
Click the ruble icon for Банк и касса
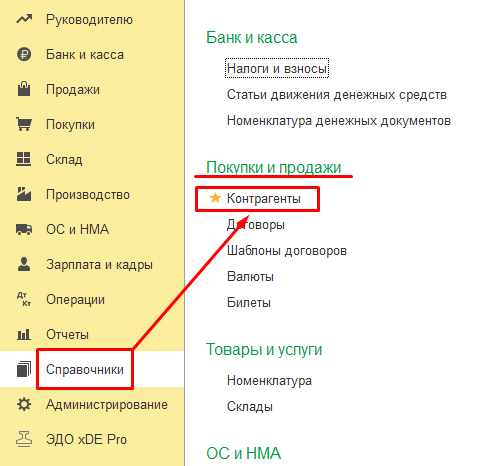24,54
